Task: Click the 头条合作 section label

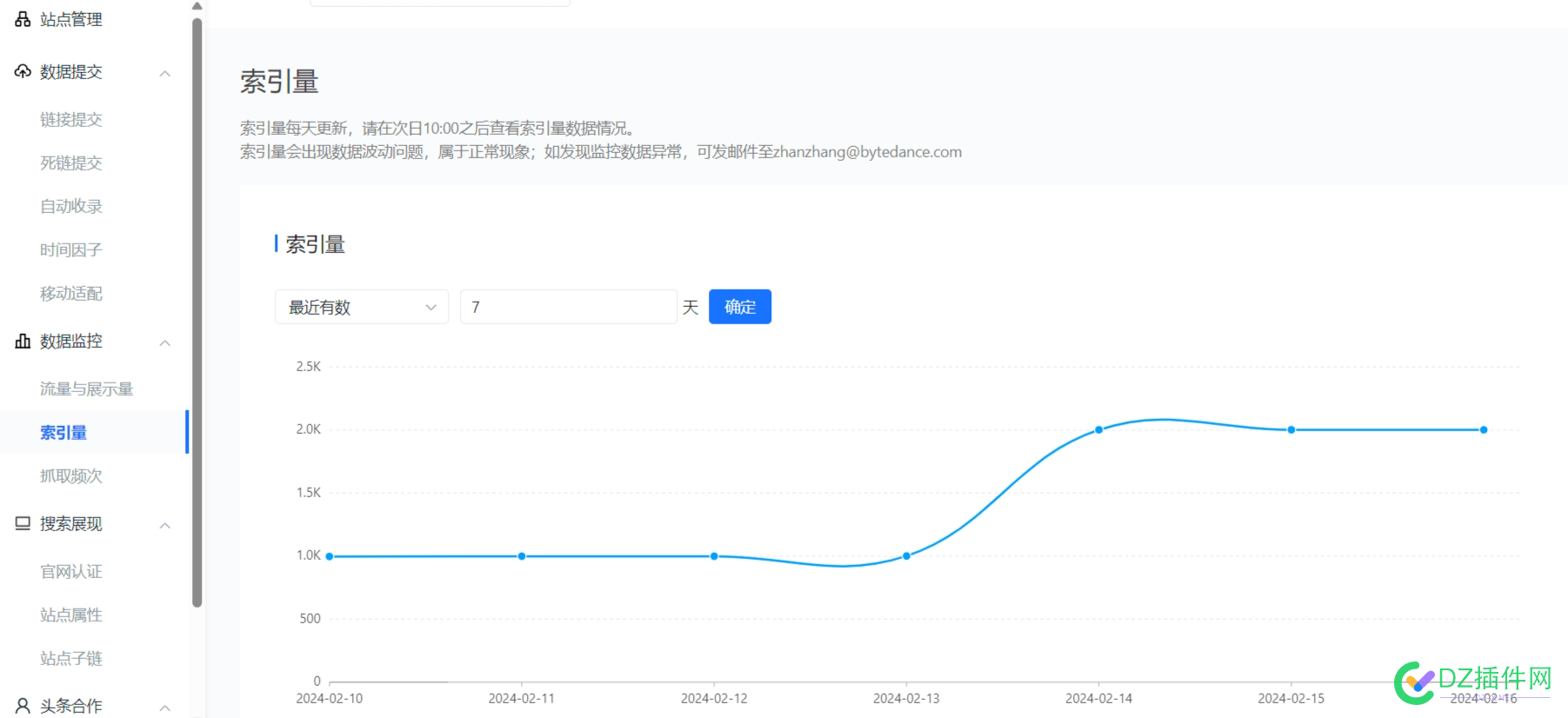Action: 71,706
